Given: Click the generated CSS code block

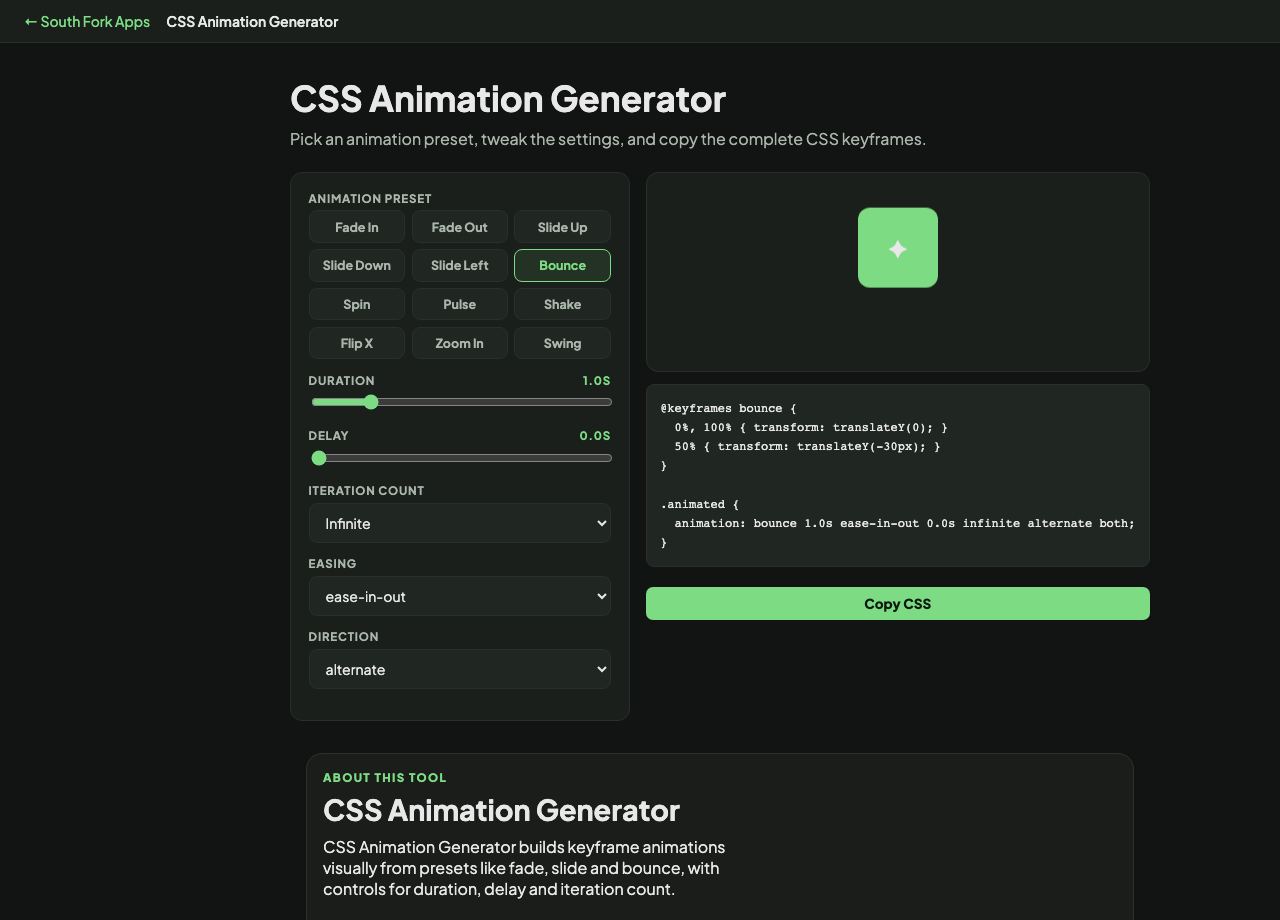Looking at the screenshot, I should click(x=898, y=476).
